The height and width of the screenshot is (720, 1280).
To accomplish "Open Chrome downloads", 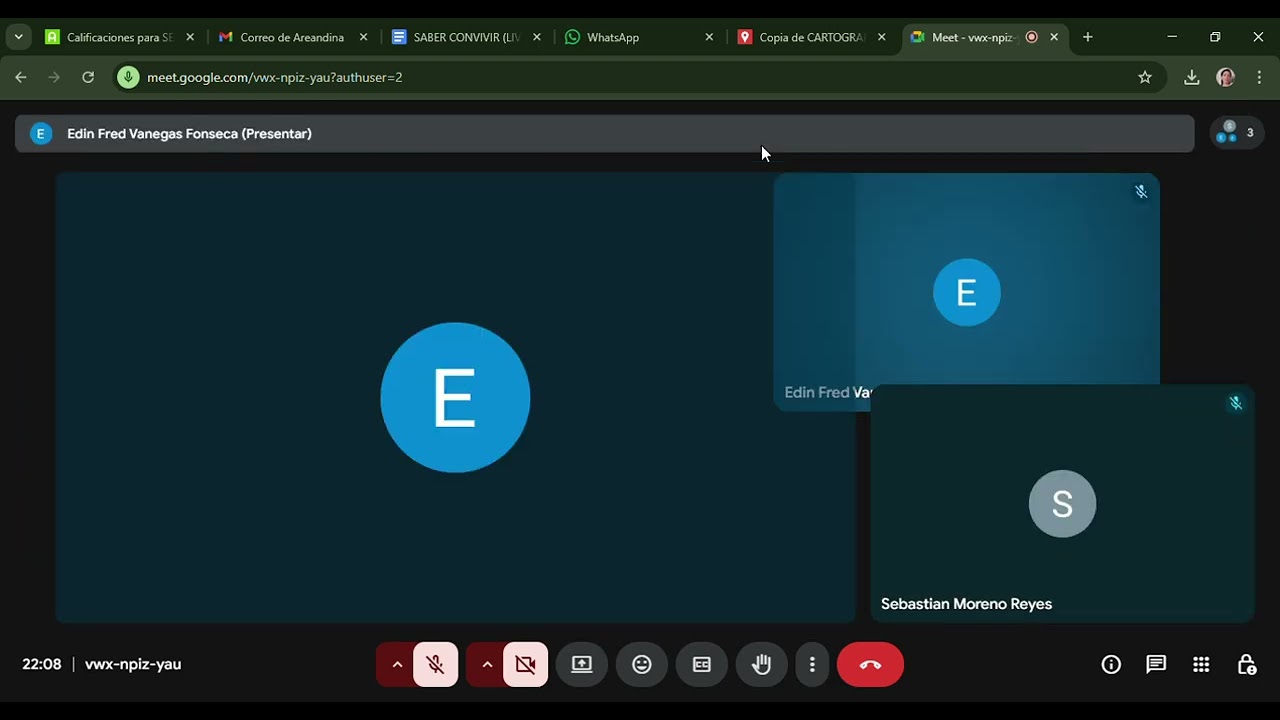I will coord(1191,77).
